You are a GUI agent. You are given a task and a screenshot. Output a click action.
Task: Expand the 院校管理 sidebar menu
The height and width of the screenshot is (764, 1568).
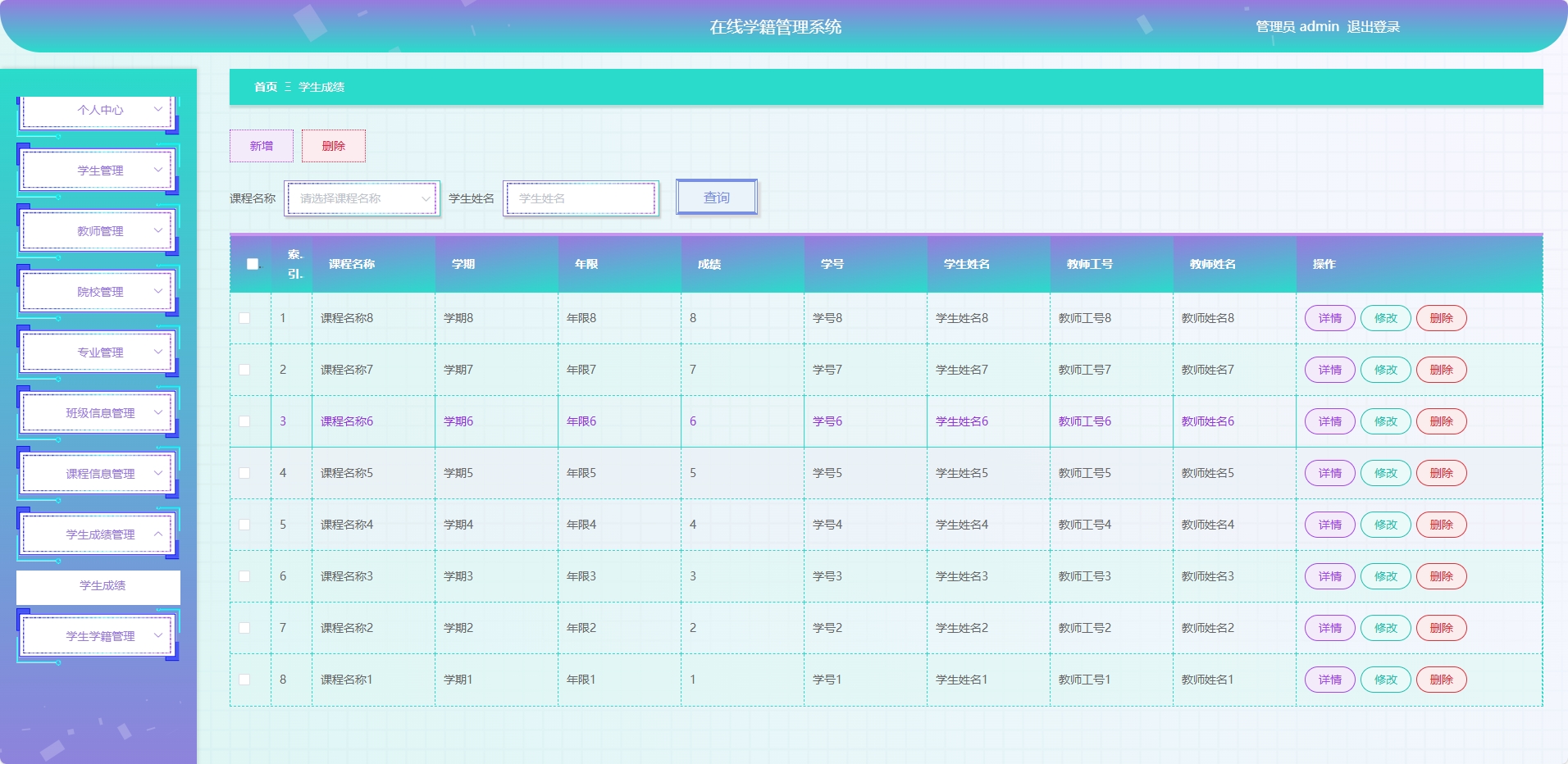[x=98, y=292]
